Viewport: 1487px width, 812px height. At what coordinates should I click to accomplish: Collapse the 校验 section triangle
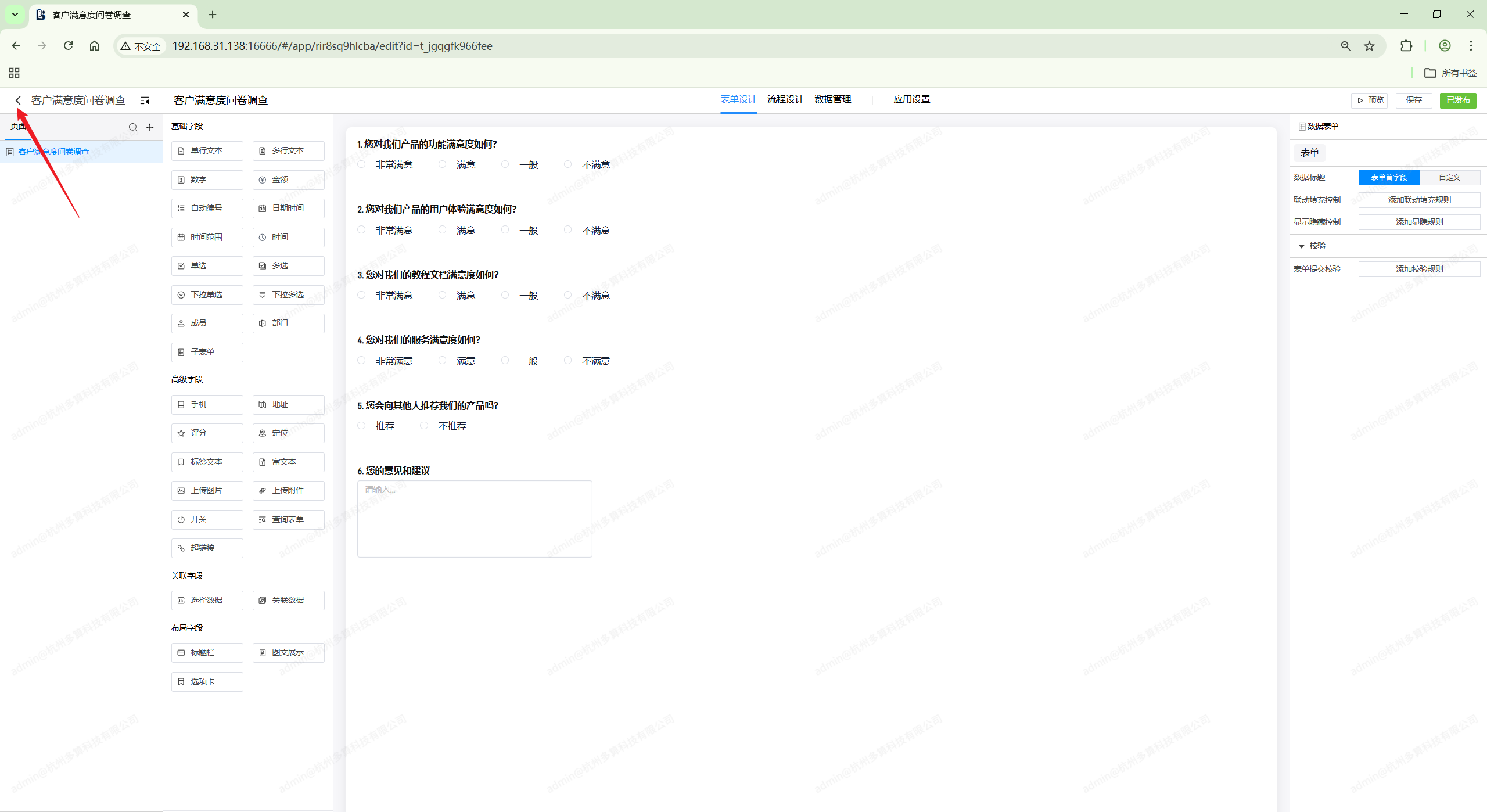(x=1301, y=246)
